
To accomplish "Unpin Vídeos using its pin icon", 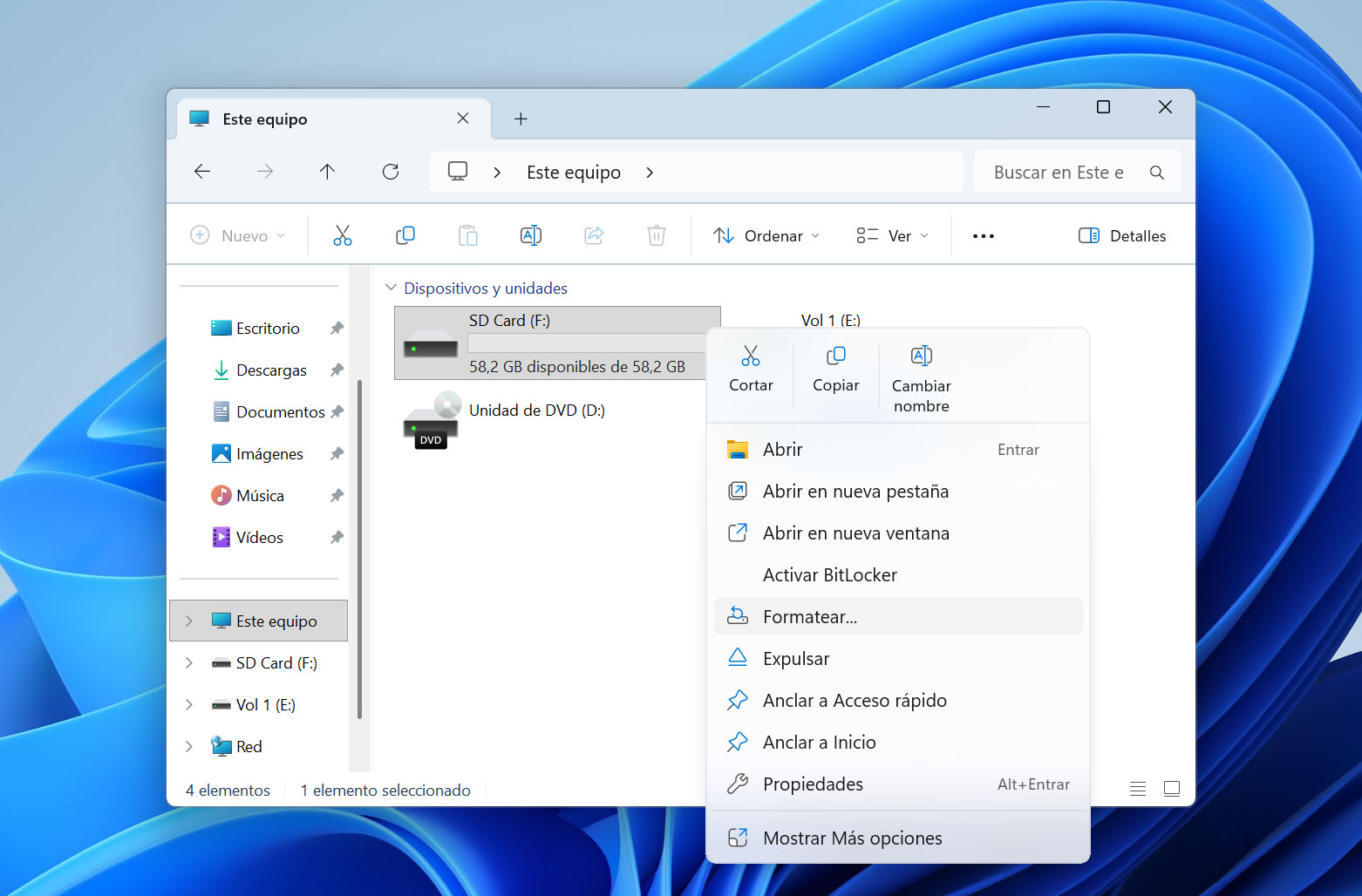I will [x=337, y=538].
